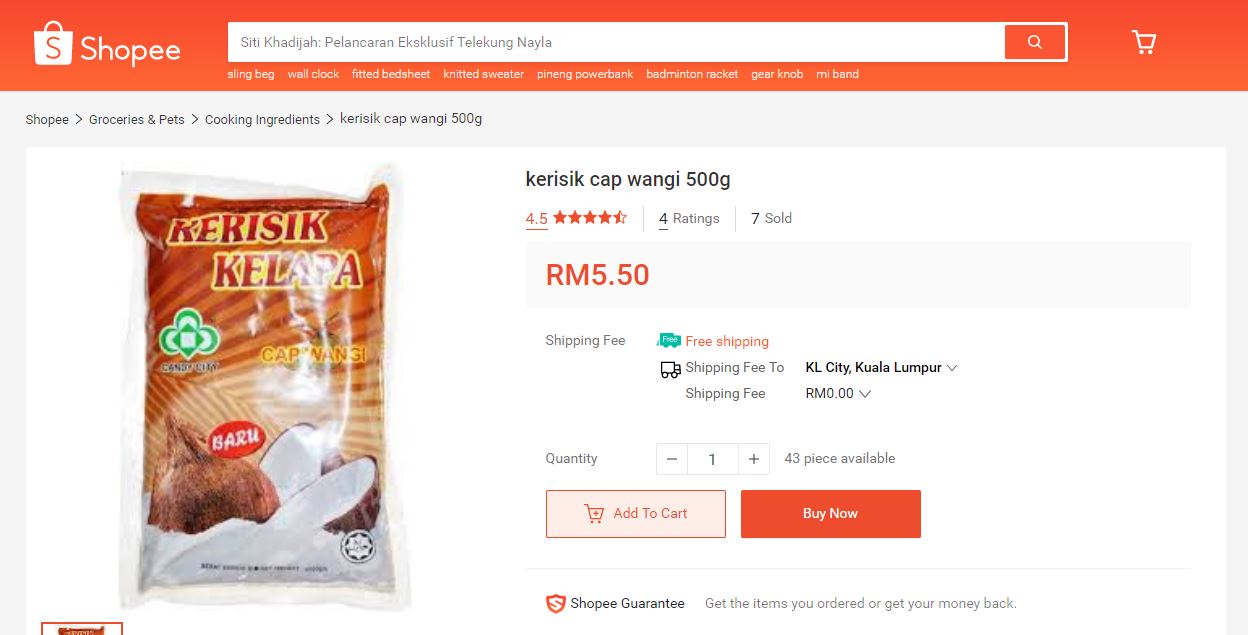The image size is (1248, 635).
Task: Open the Groceries & Pets breadcrumb
Action: coord(136,119)
